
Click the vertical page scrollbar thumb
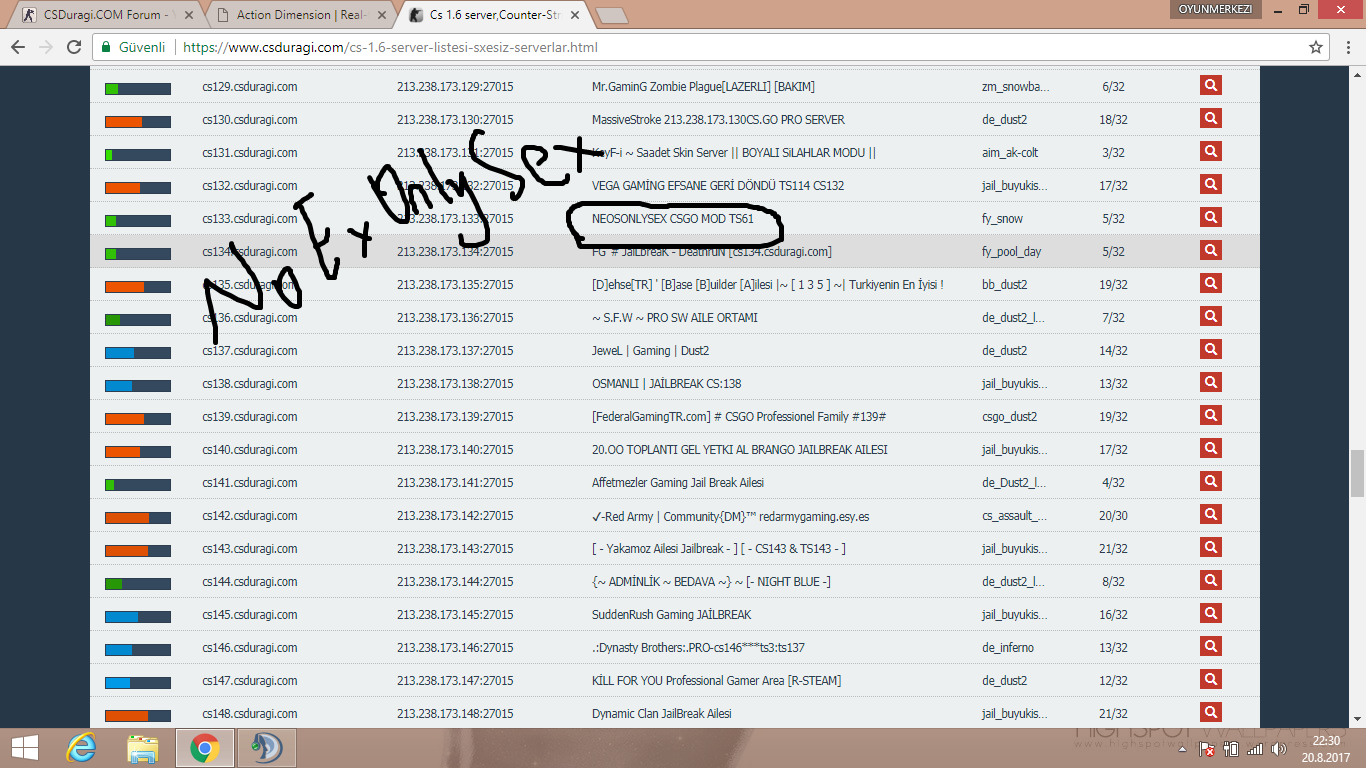(1357, 473)
